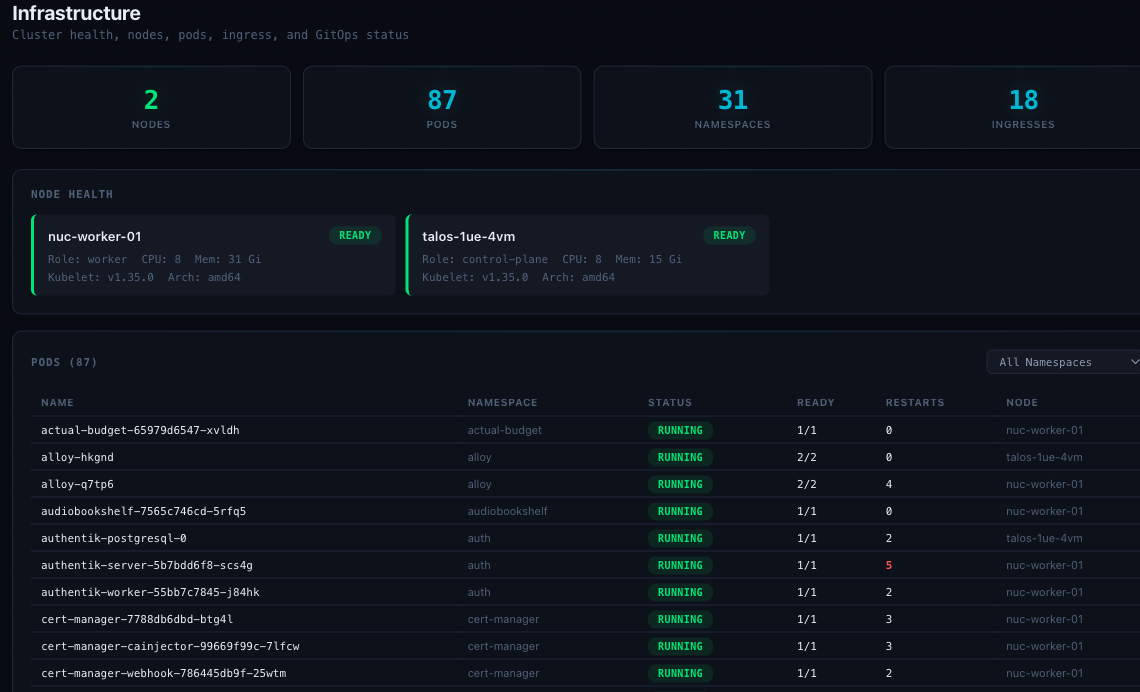Open the Namespaces summary card showing 31

pos(733,108)
